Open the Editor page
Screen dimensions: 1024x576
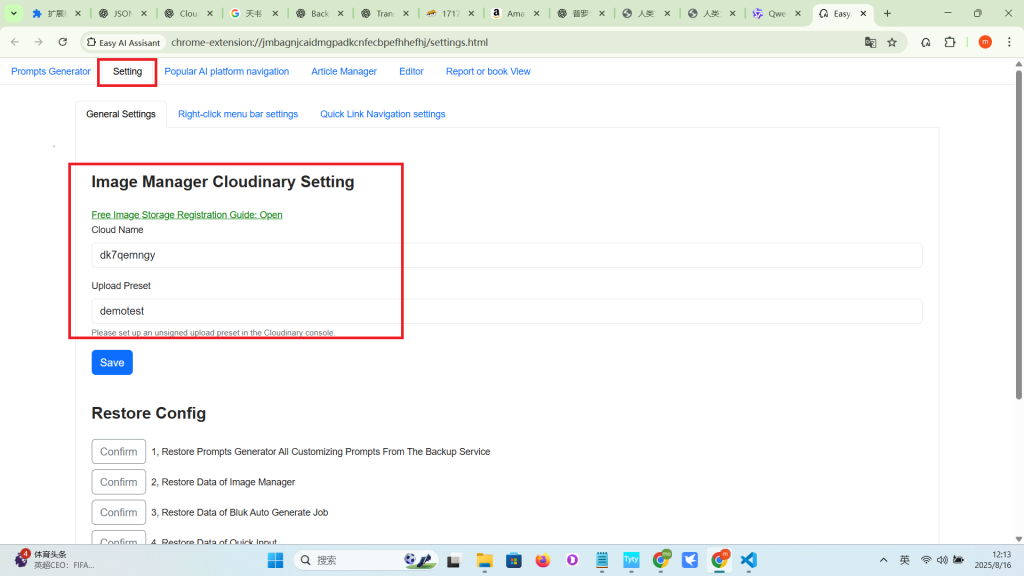pyautogui.click(x=411, y=71)
